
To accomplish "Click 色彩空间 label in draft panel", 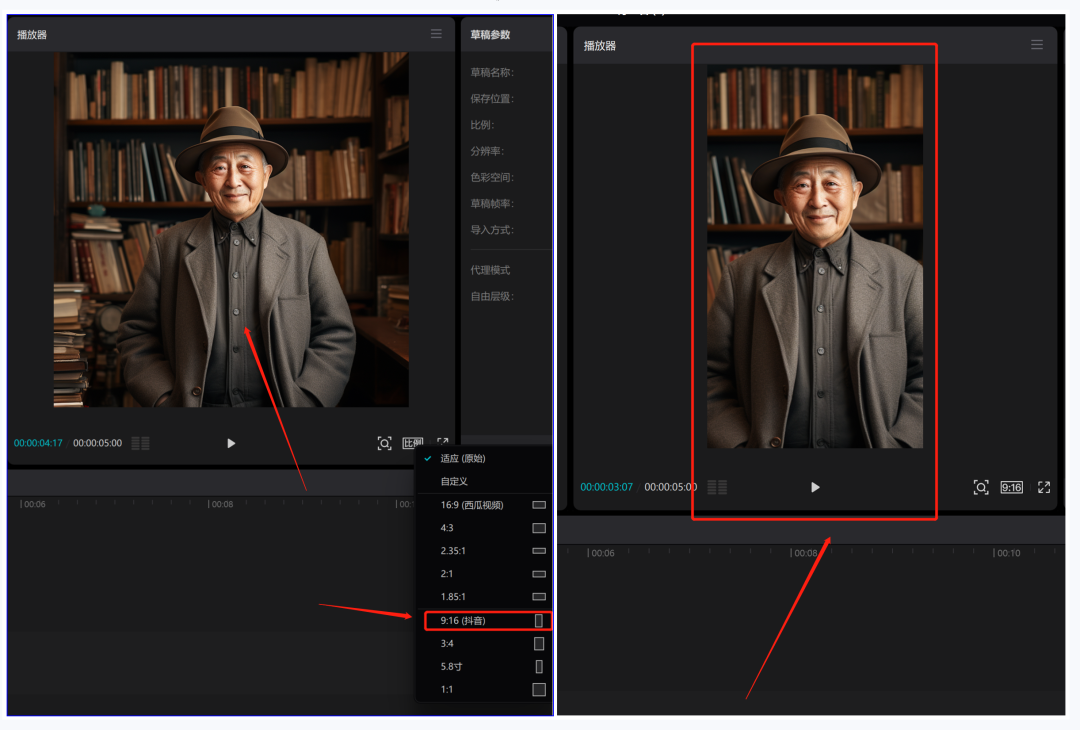I will point(492,177).
